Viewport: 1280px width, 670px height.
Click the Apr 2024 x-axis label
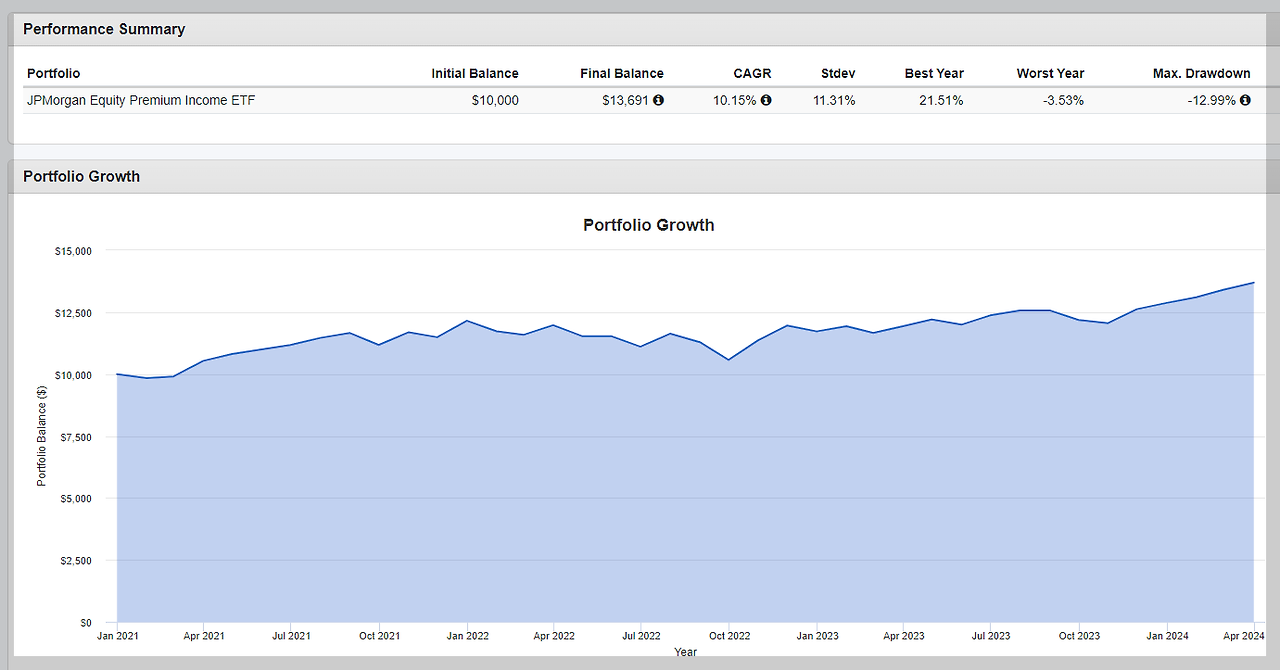pos(1246,636)
